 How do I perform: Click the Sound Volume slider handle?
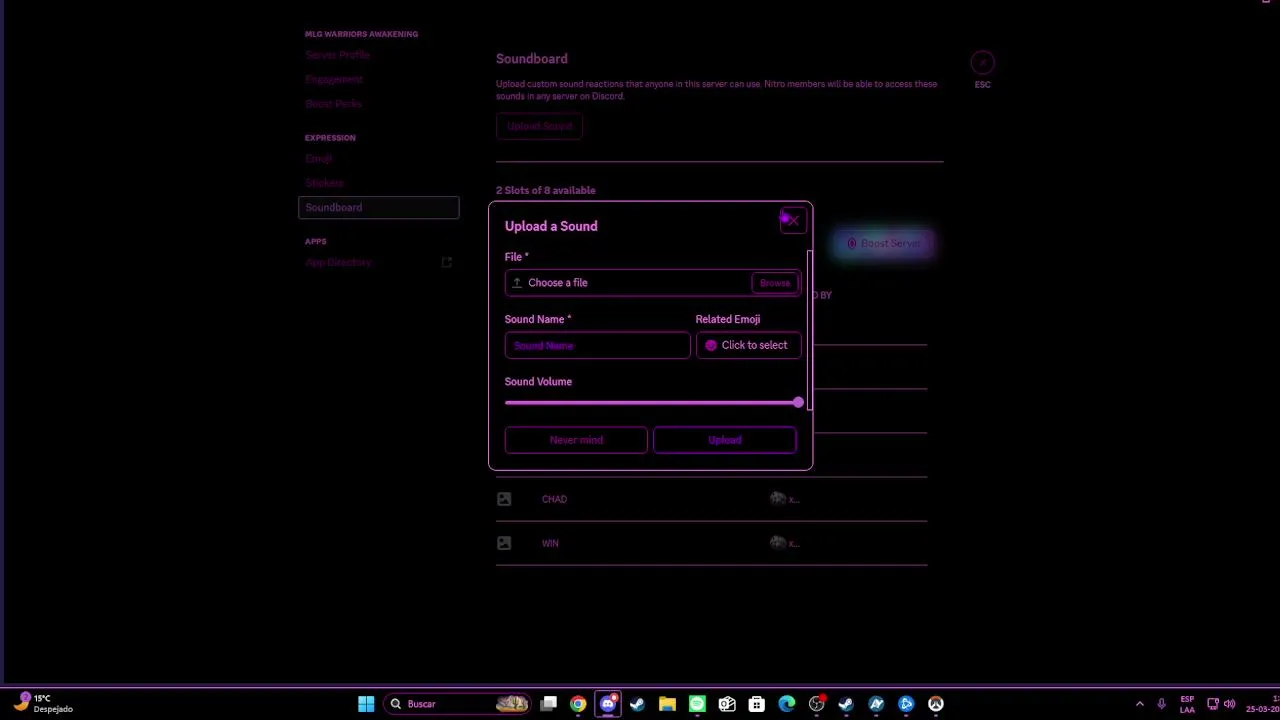click(x=798, y=402)
